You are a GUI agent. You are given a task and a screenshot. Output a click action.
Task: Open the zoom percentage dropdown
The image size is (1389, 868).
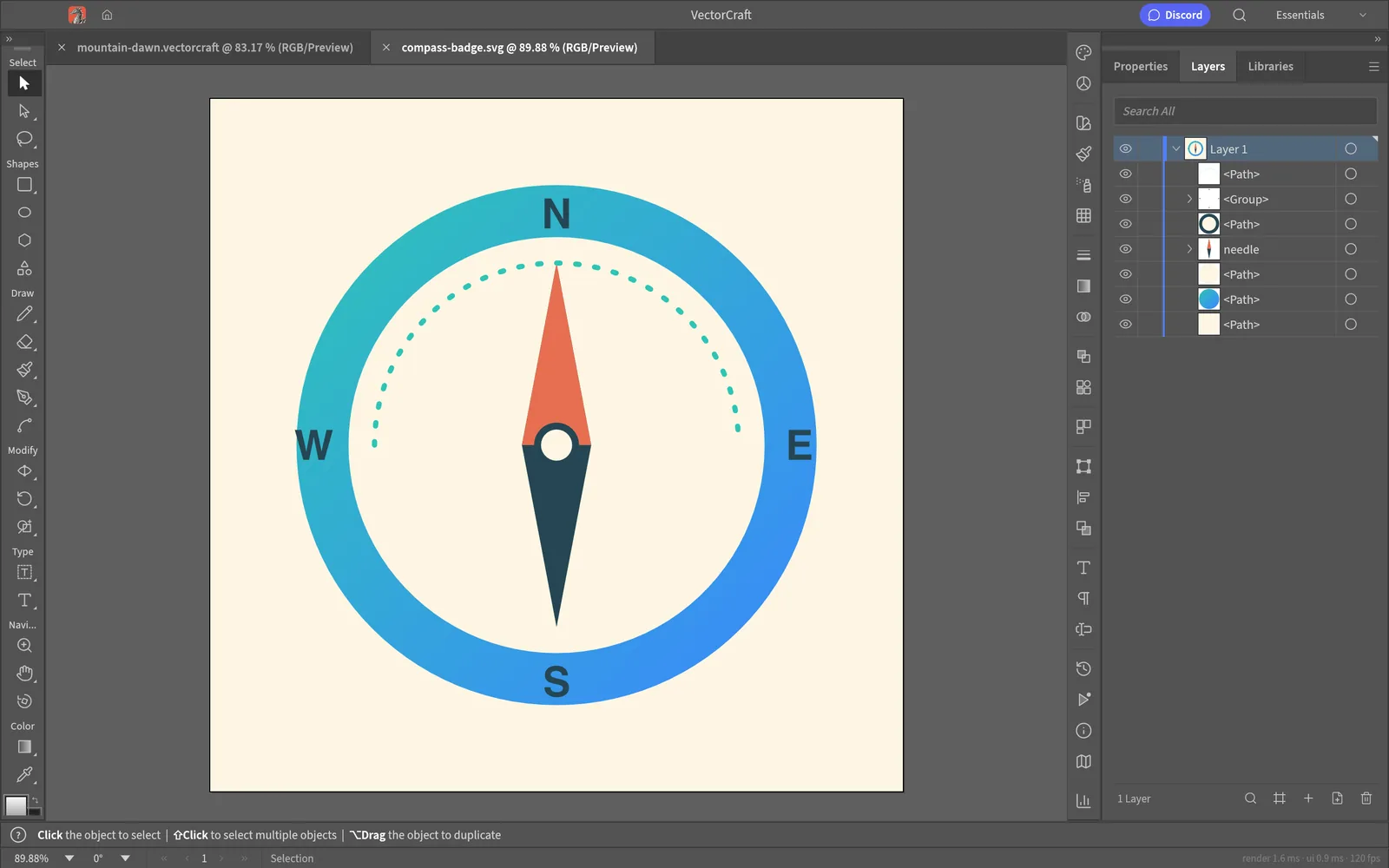[x=69, y=858]
